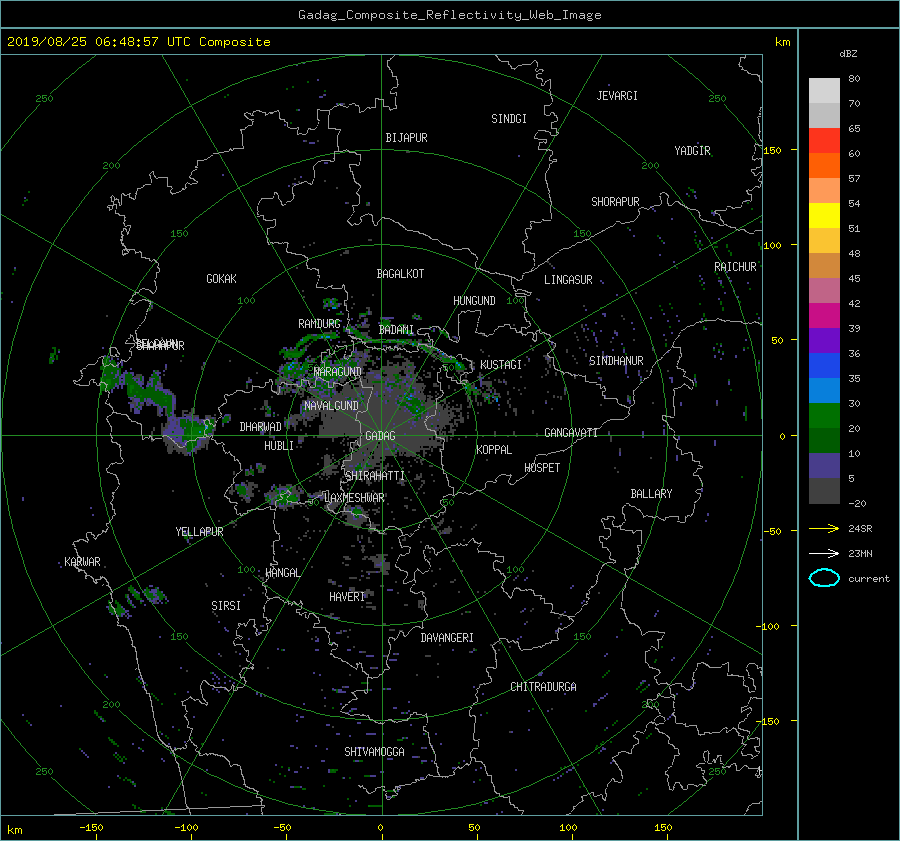This screenshot has height=841, width=900.
Task: Select the JEVARGI location label
Action: (x=617, y=96)
